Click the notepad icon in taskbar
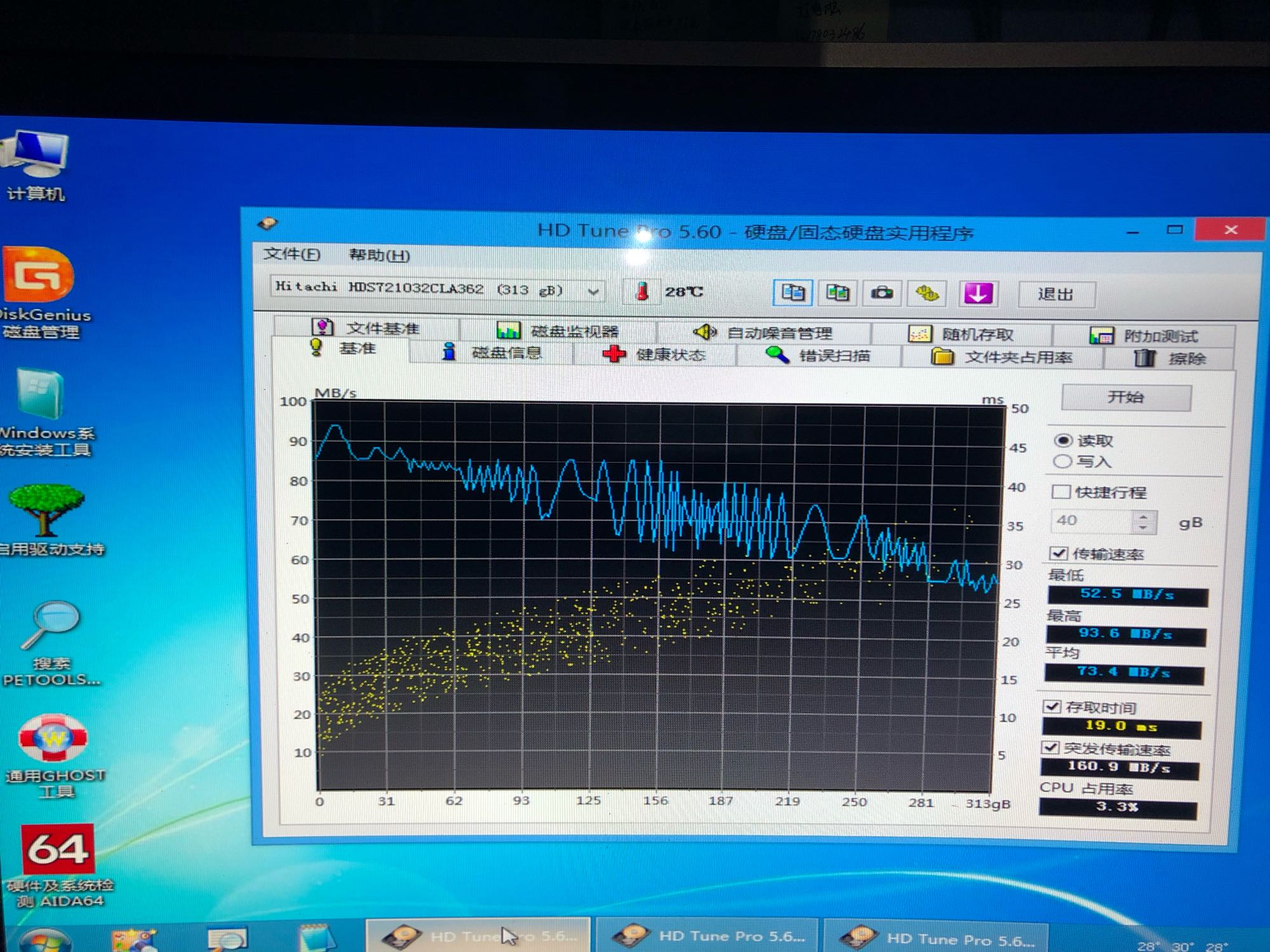Screen dimensions: 1270x952 pos(315,938)
